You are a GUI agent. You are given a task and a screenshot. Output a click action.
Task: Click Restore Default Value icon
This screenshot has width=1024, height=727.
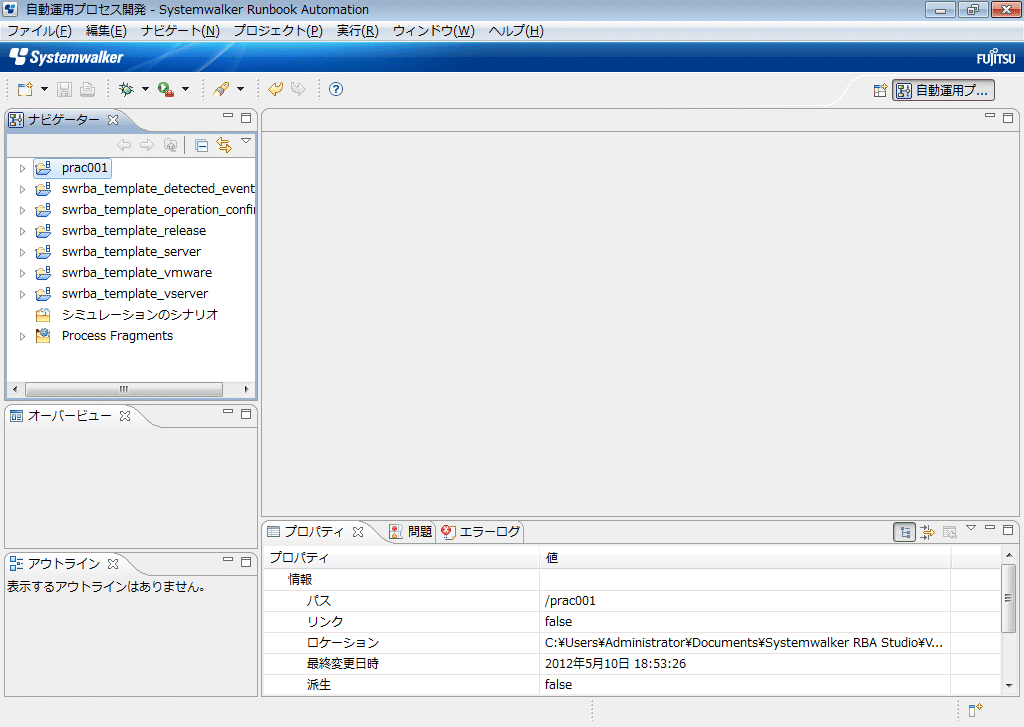tap(950, 532)
